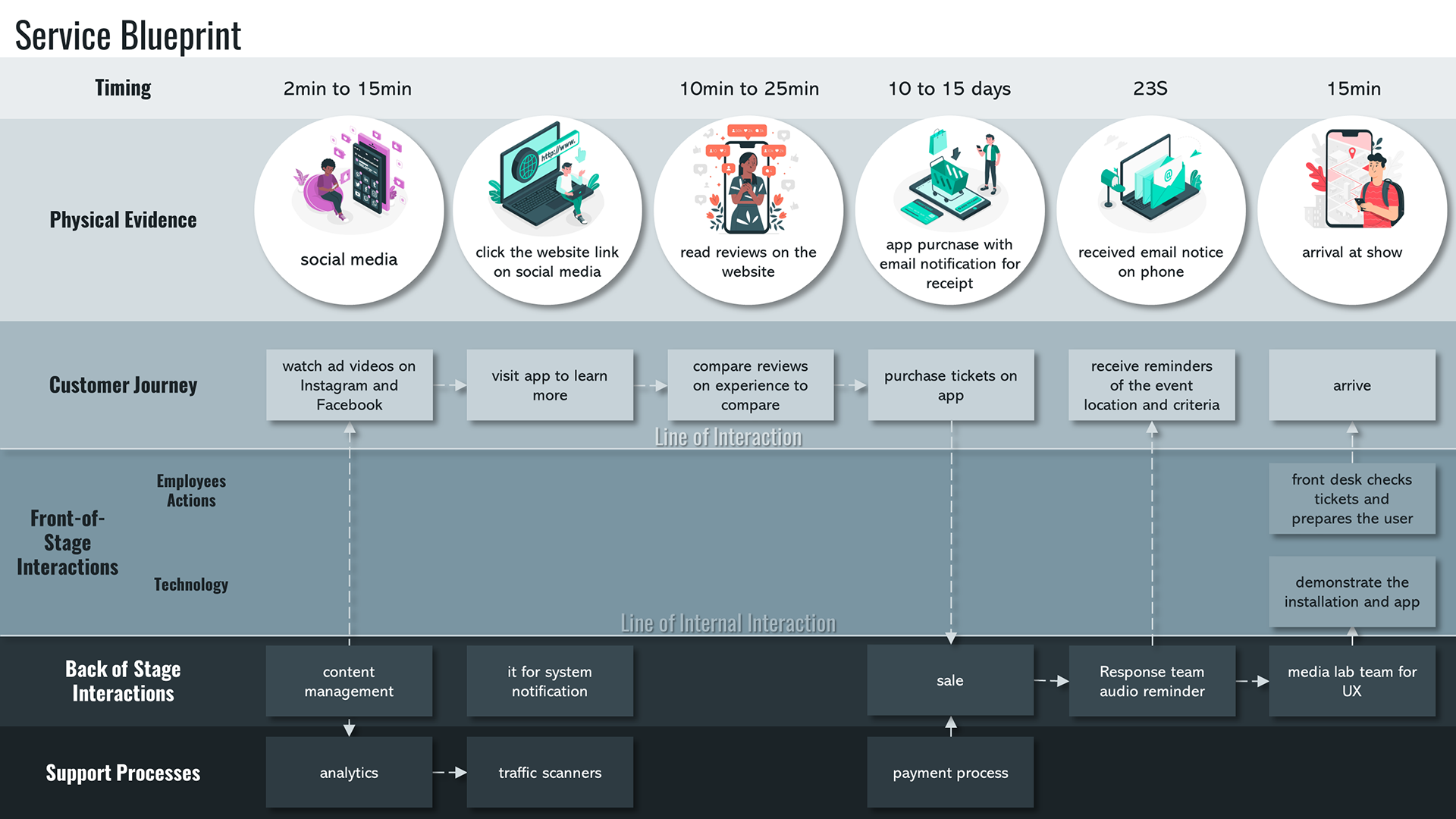Click the 'Line of Internal Interaction' label
1456x819 pixels.
[727, 623]
